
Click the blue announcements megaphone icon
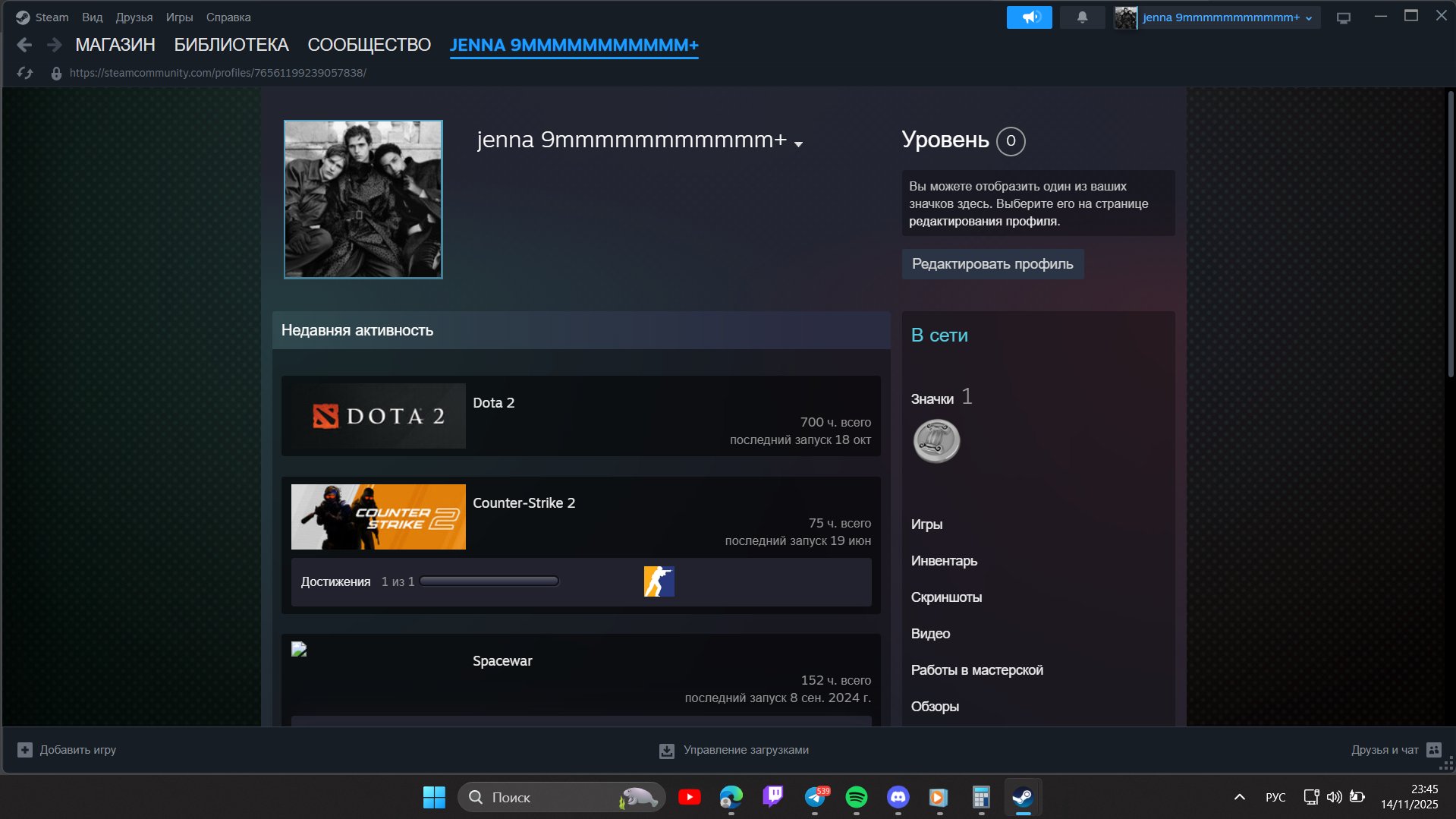click(x=1029, y=17)
